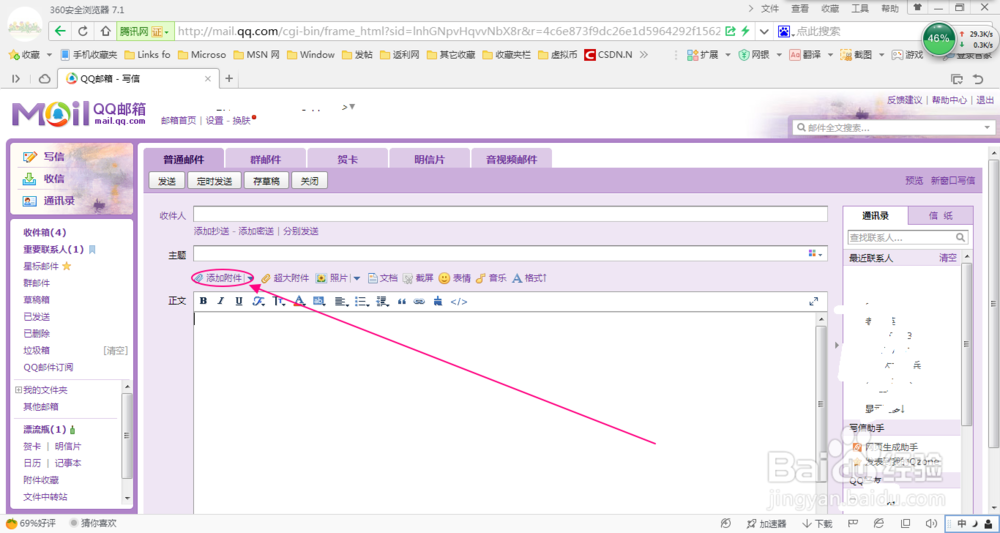Screen dimensions: 1000x533
Task: Open the 草稿箱 drafts folder
Action: [36, 300]
